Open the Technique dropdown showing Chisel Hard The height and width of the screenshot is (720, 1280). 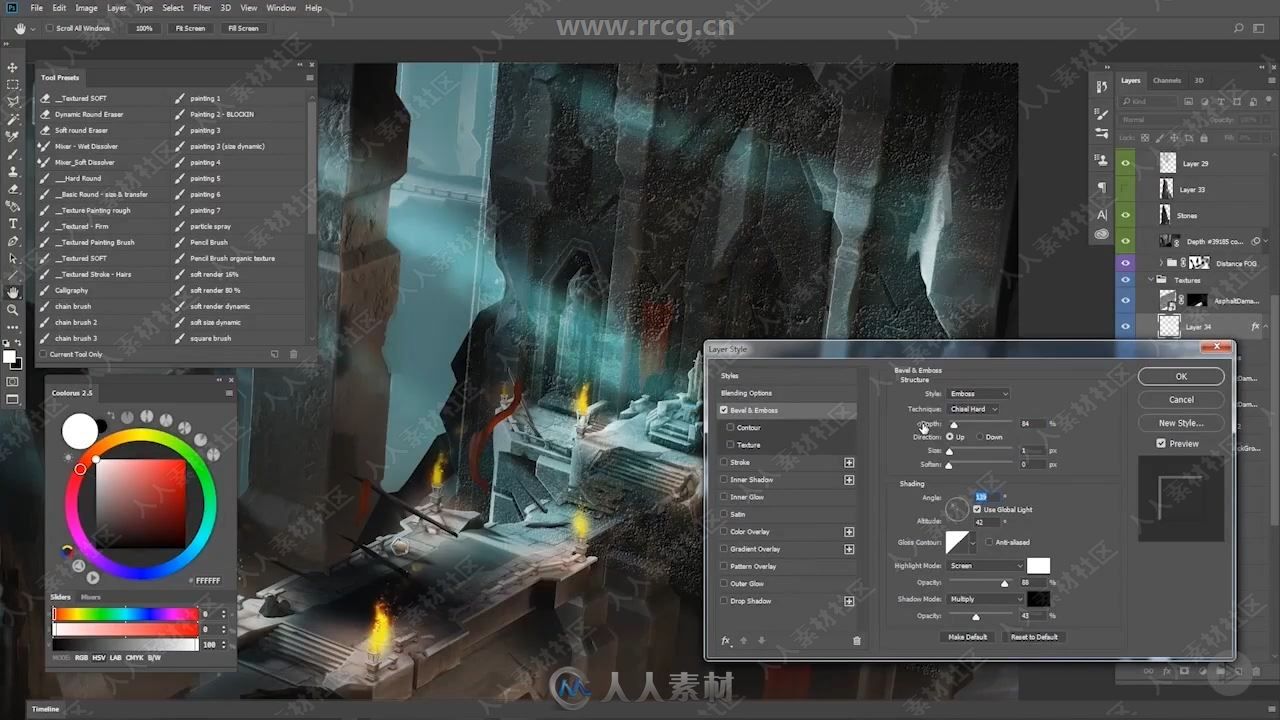coord(973,409)
